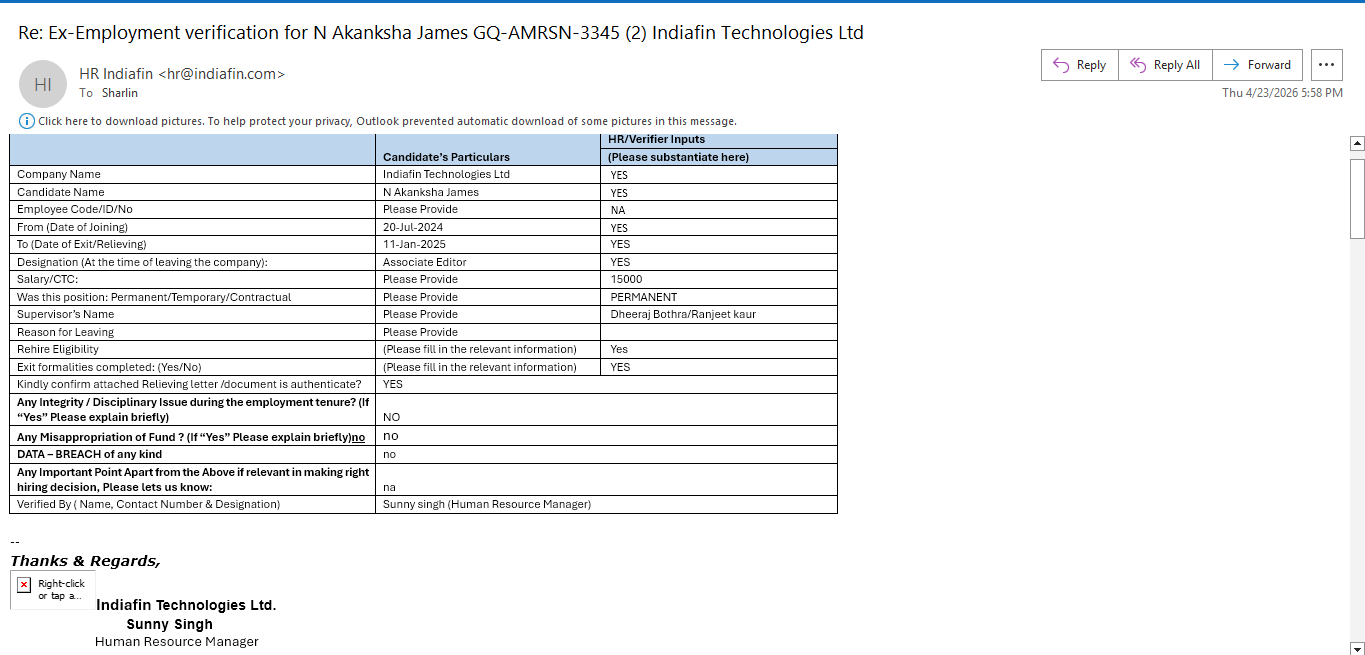Viewport: 1365px width, 655px height.
Task: Open the more actions ellipsis menu
Action: (1326, 65)
